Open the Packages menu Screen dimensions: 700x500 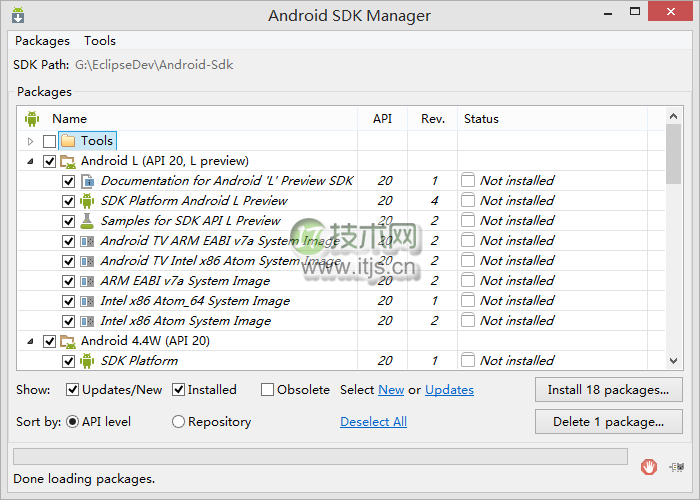point(42,41)
